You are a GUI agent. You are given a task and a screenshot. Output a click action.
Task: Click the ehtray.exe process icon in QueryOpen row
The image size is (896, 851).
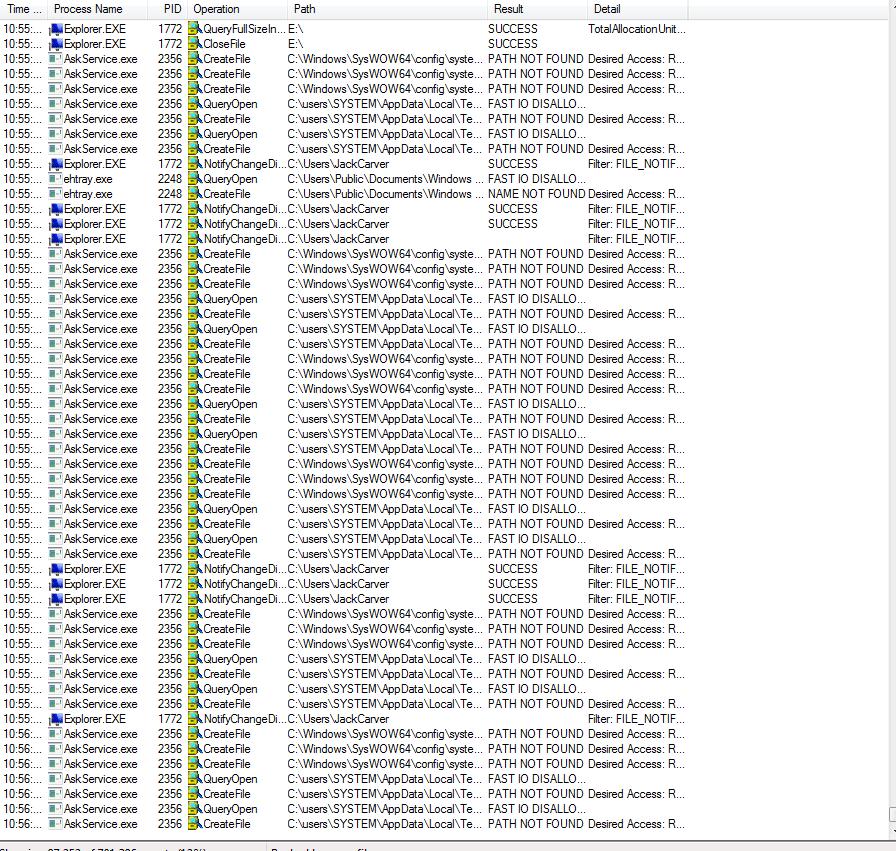[x=55, y=179]
